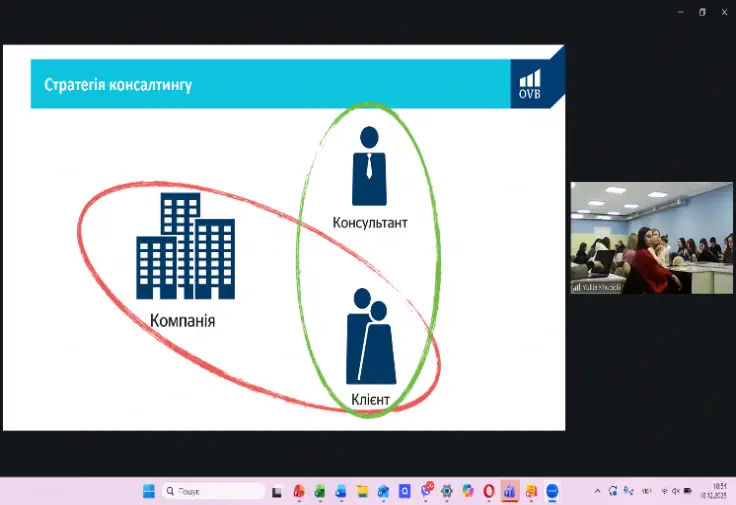The width and height of the screenshot is (736, 505).
Task: Open Wi-Fi network status in tray
Action: click(663, 491)
